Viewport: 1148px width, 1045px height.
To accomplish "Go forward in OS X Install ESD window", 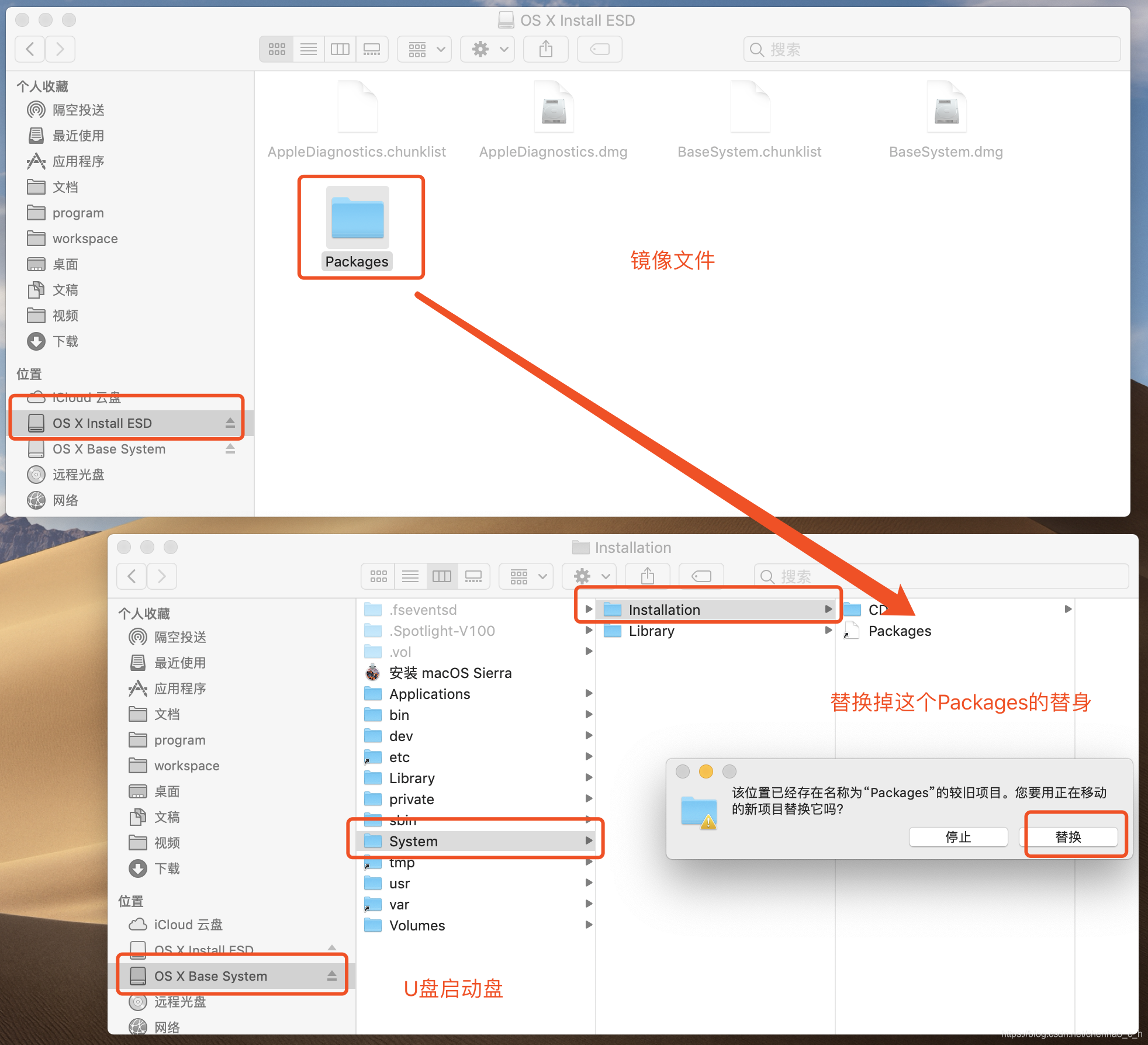I will [x=60, y=49].
